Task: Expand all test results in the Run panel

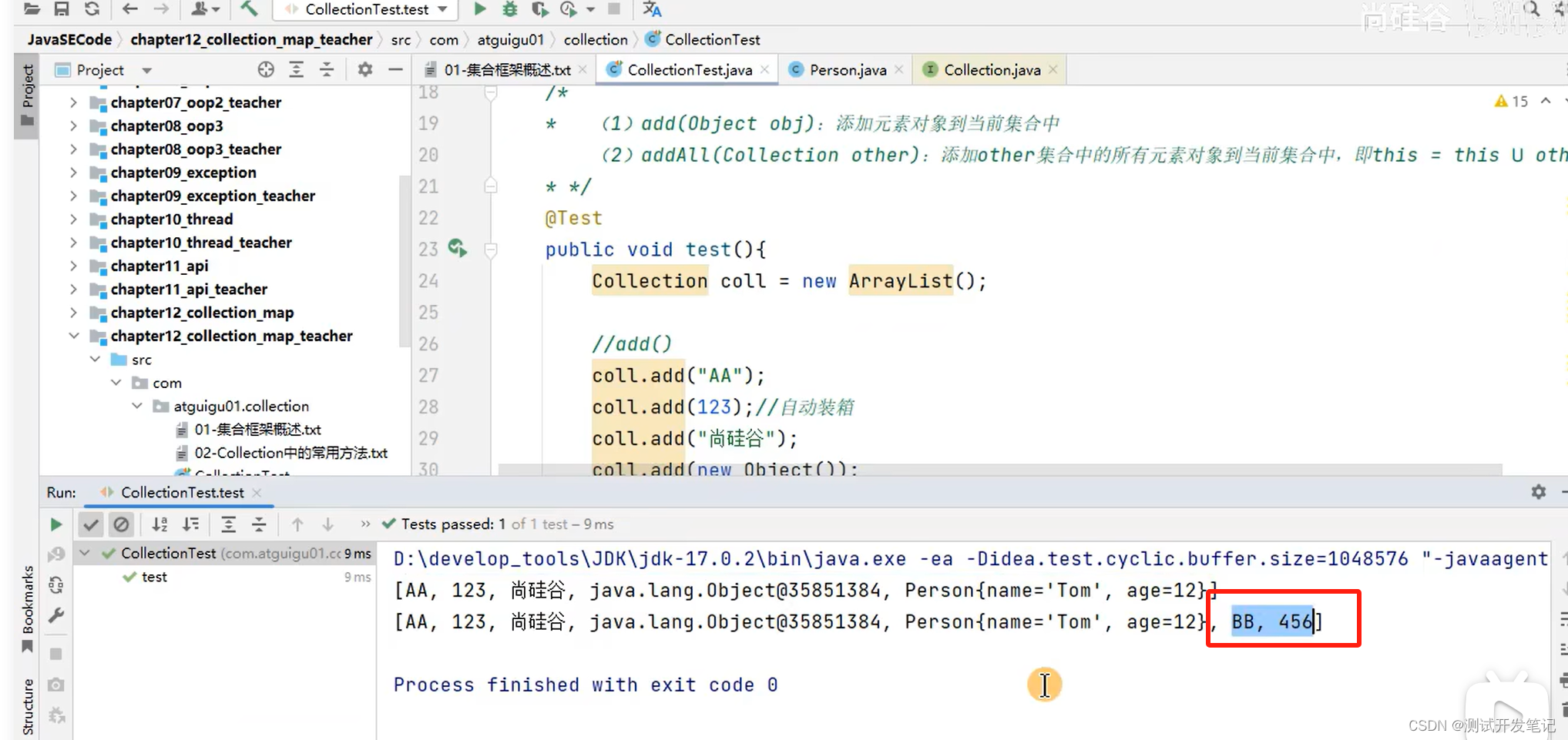Action: 228,524
